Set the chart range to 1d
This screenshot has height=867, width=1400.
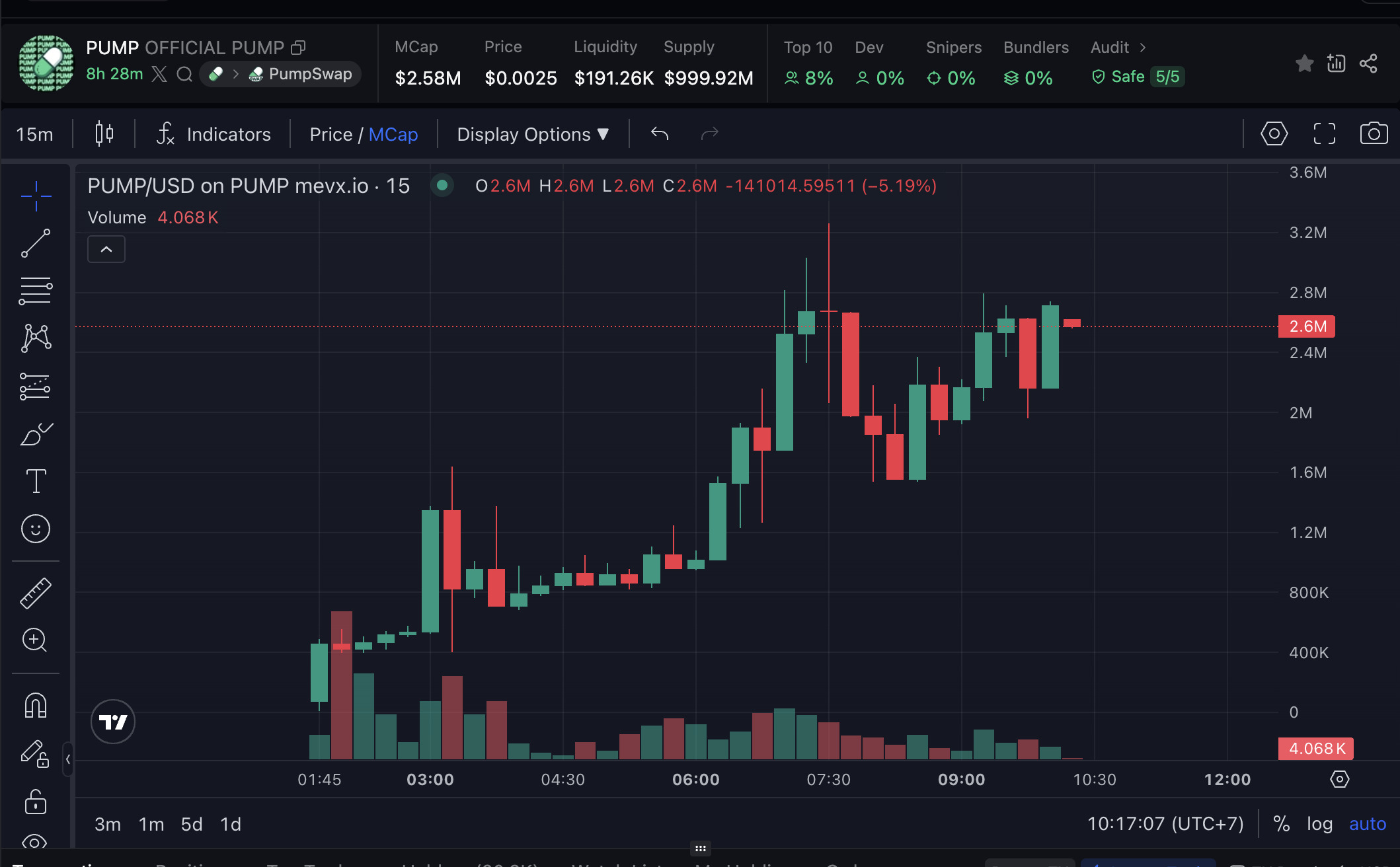click(x=231, y=824)
